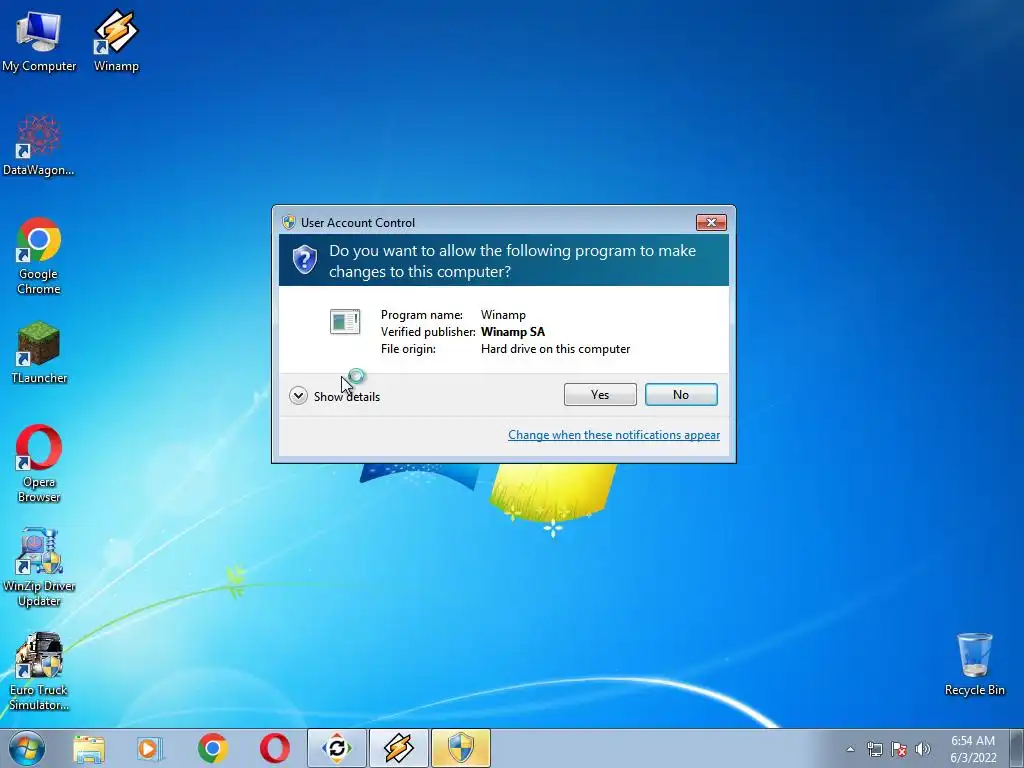
Task: Open the clock showing 6:54 AM
Action: coord(973,749)
